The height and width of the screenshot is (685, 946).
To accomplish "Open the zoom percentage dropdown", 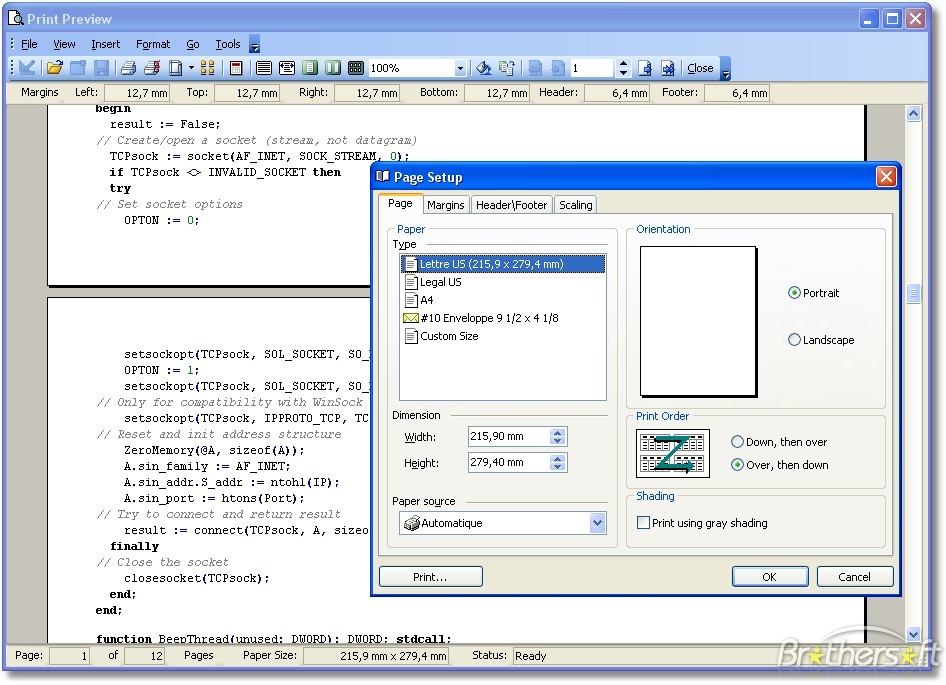I will tap(460, 68).
